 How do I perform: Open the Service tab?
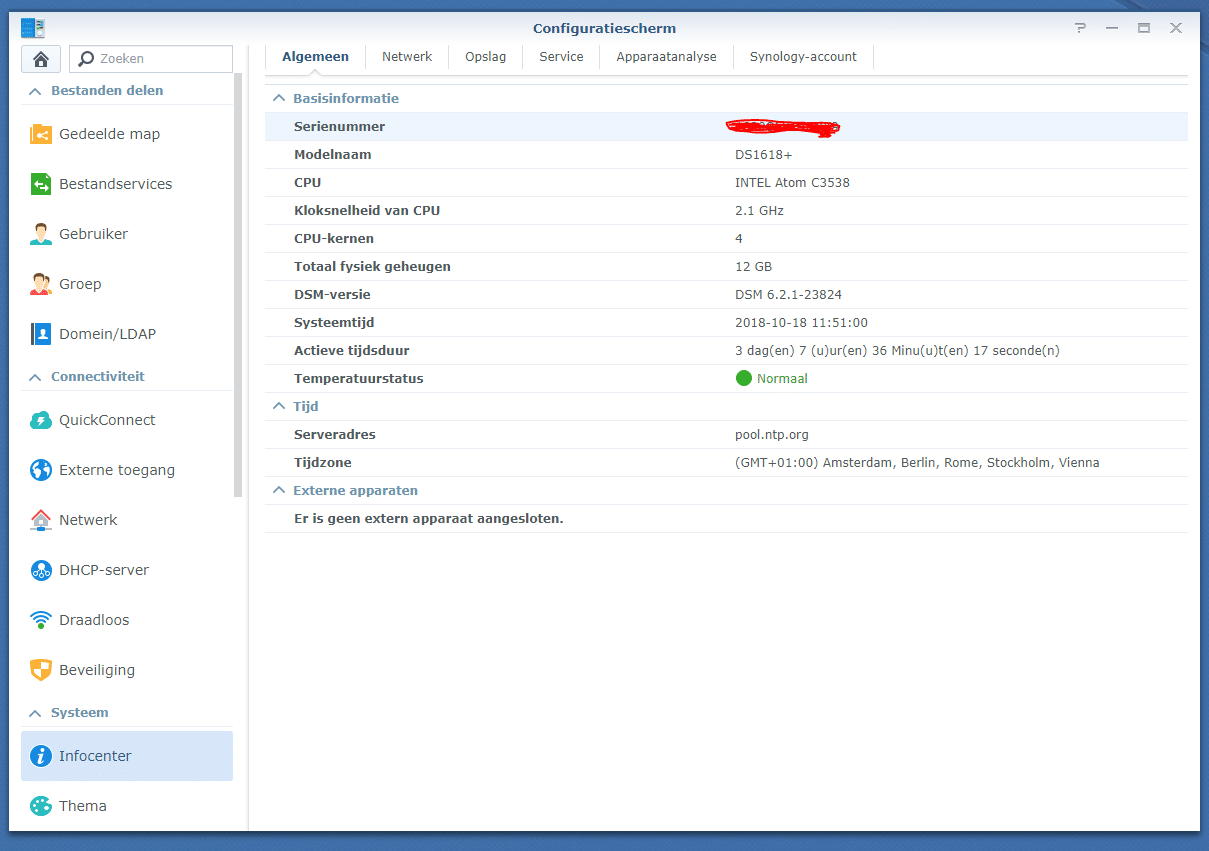tap(561, 57)
